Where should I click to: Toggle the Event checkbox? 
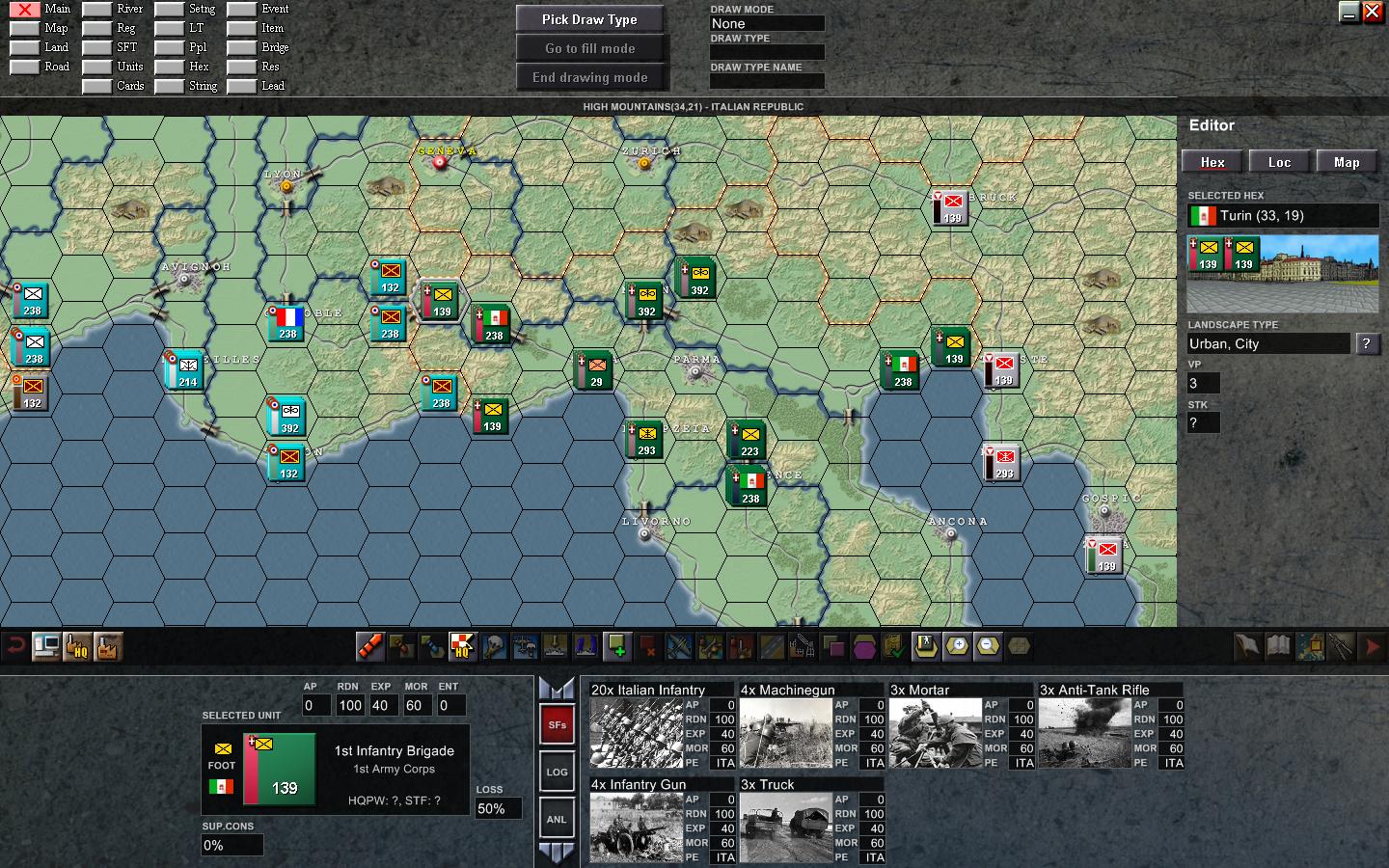[241, 10]
